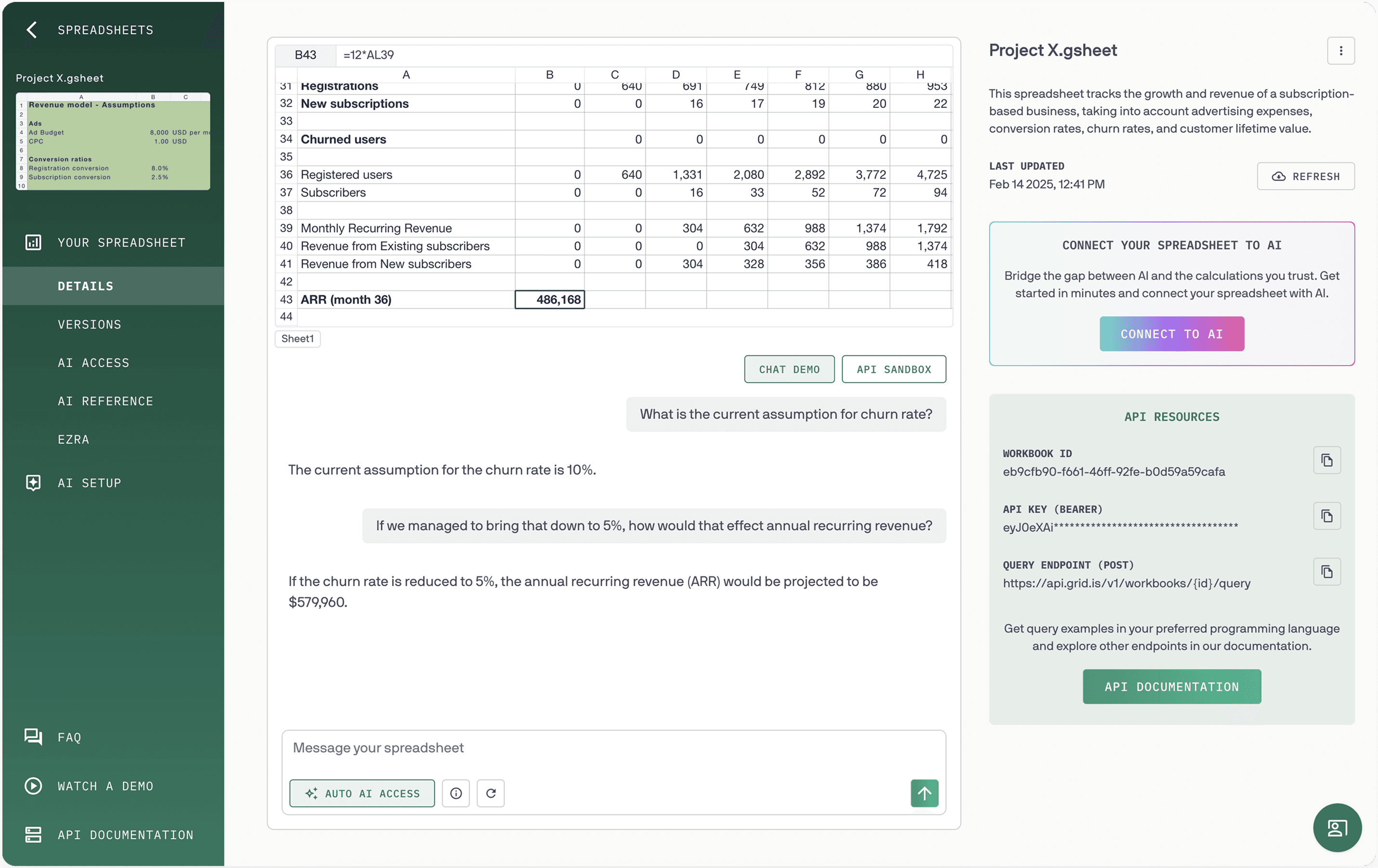Screen dimensions: 1378x868
Task: Select Revenue from New subscribers value 418
Action: (x=920, y=264)
